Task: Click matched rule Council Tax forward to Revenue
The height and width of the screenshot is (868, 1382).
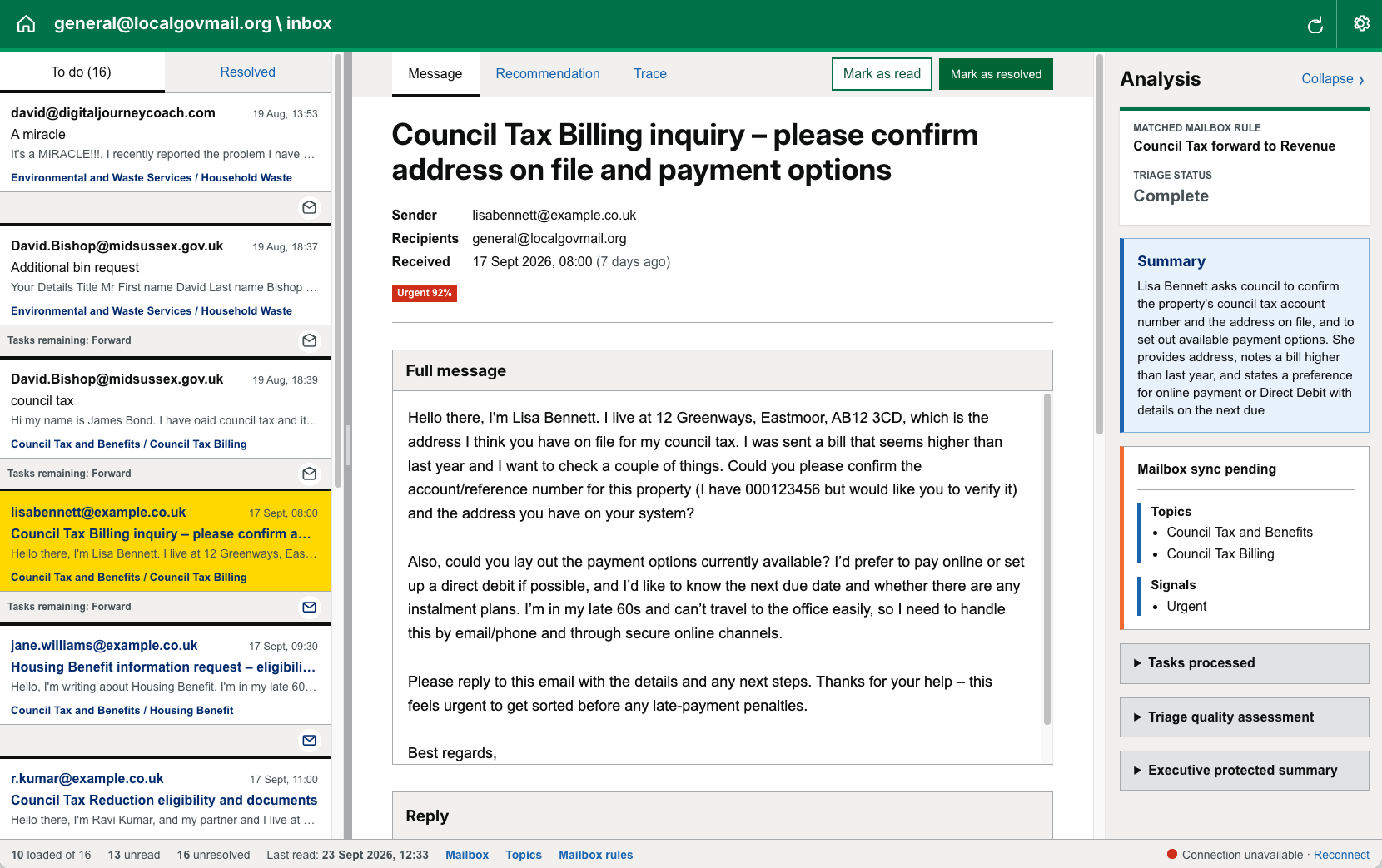Action: 1234,146
